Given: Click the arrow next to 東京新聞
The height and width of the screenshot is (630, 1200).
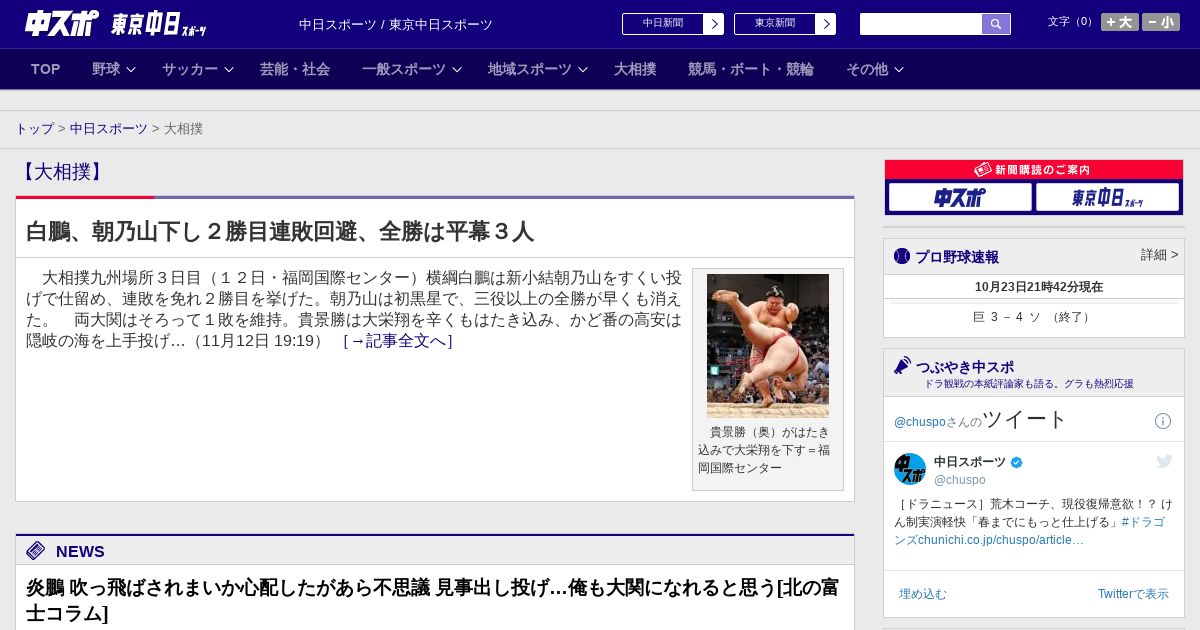Looking at the screenshot, I should pyautogui.click(x=826, y=24).
